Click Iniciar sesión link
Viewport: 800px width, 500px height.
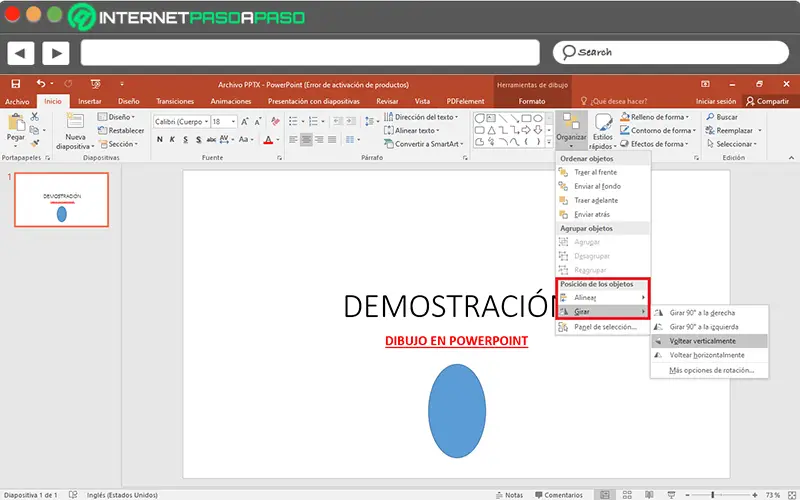point(716,101)
